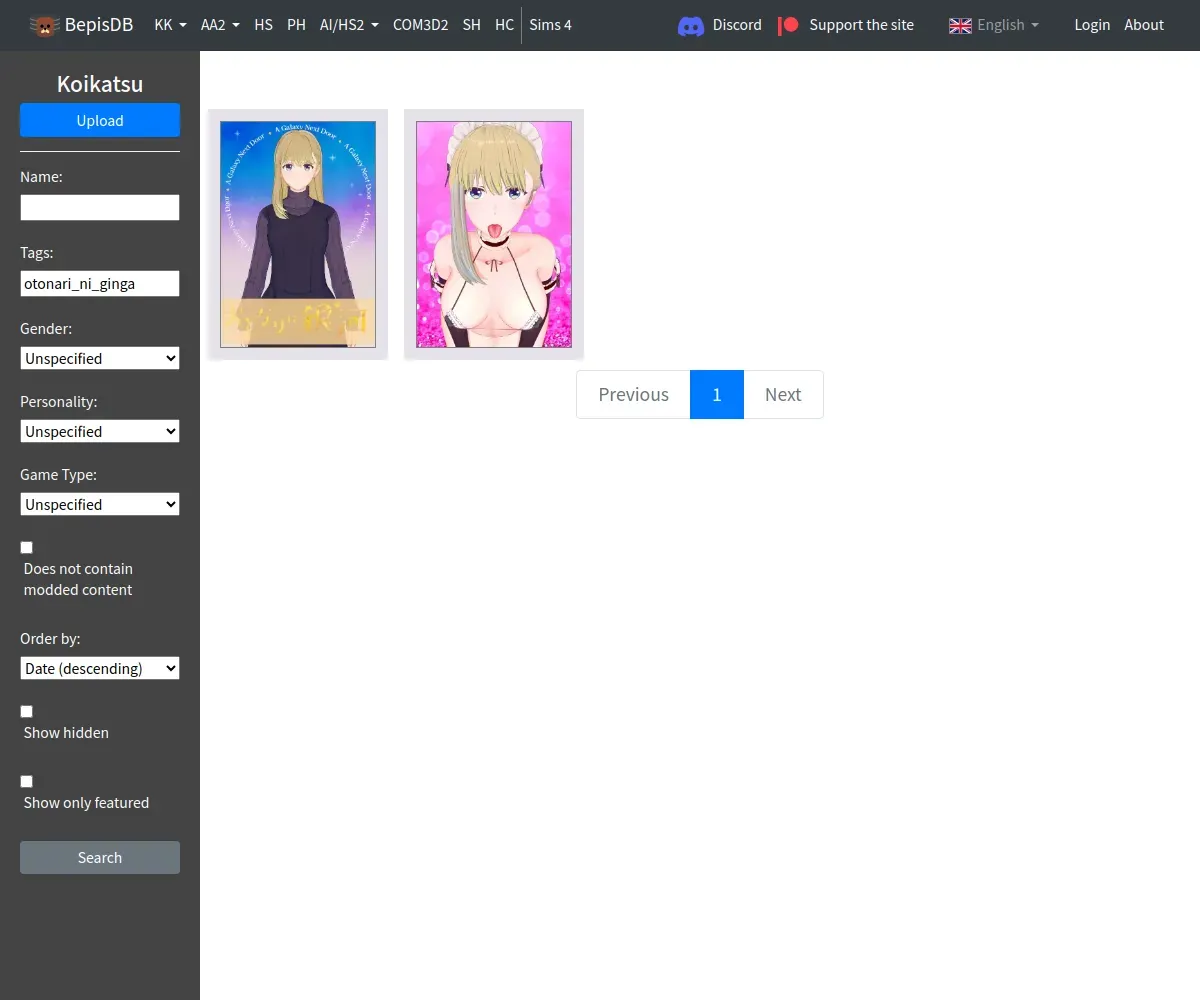
Task: Click the blue Upload button
Action: (x=100, y=120)
